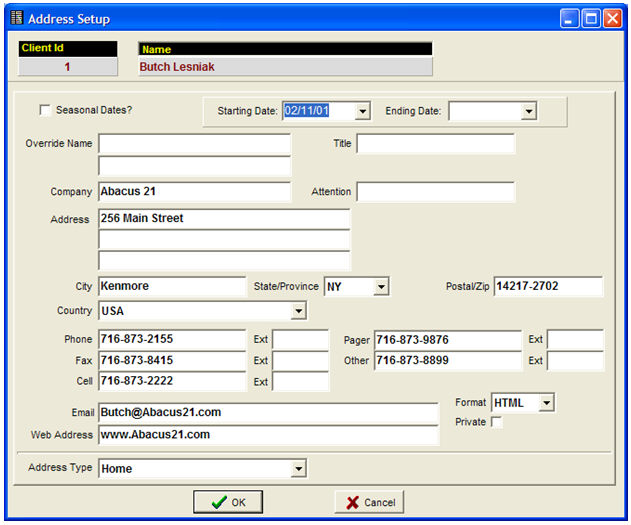Click the Attention input field

pos(435,192)
